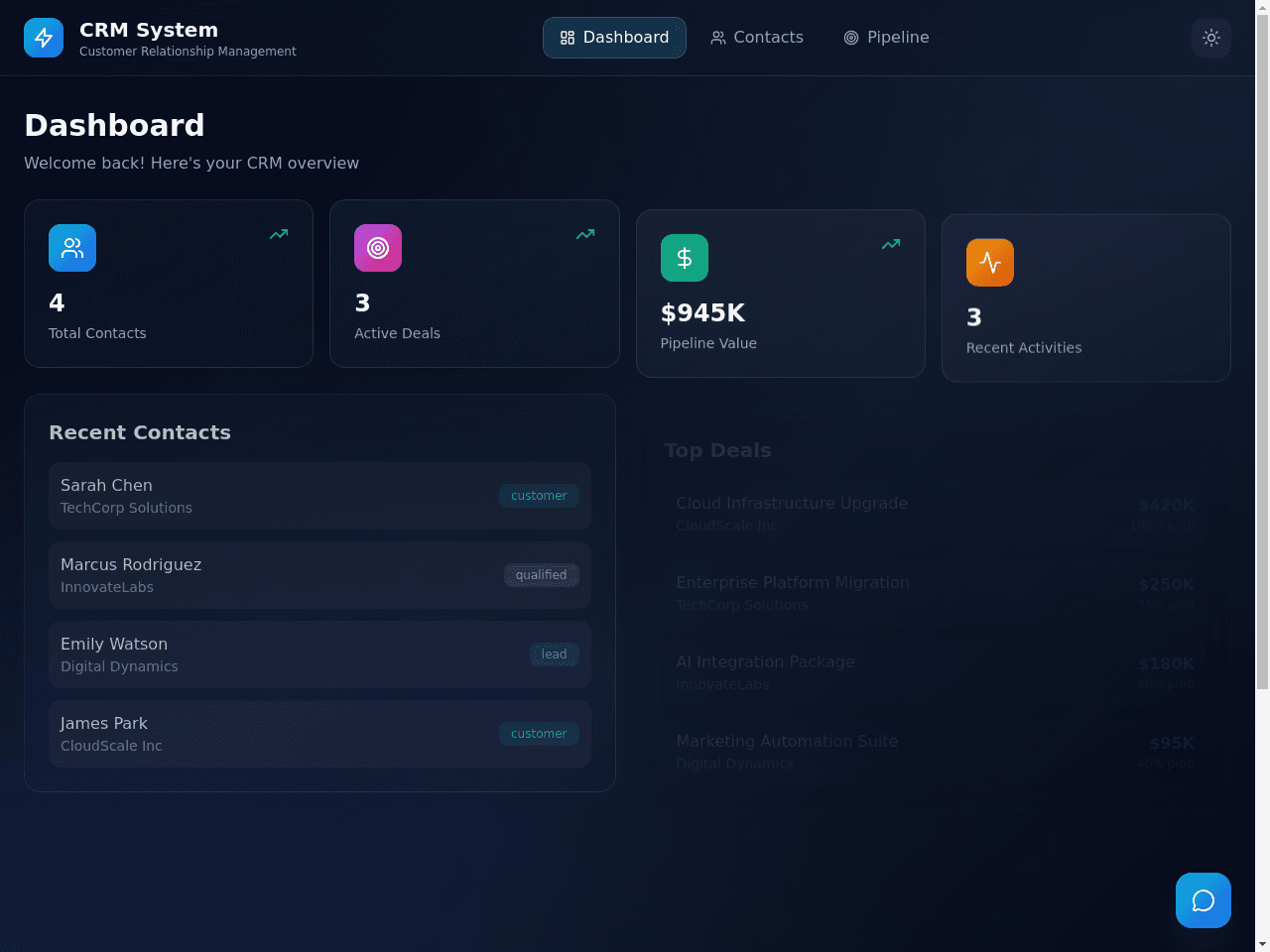Select the Emily Watson contact row

(x=319, y=654)
